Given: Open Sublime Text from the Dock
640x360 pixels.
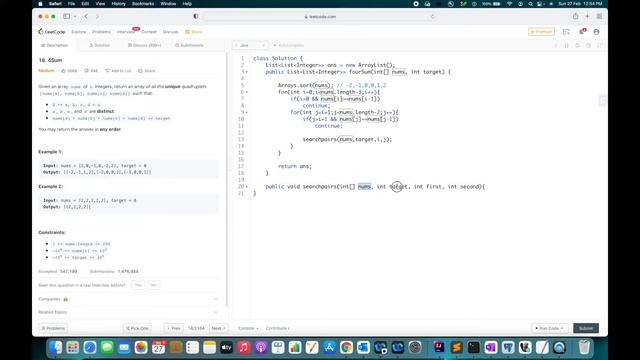Looking at the screenshot, I should click(x=456, y=347).
